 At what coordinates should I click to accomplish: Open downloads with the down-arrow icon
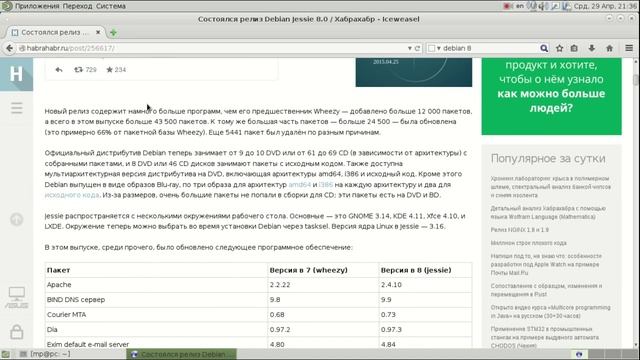tap(591, 48)
